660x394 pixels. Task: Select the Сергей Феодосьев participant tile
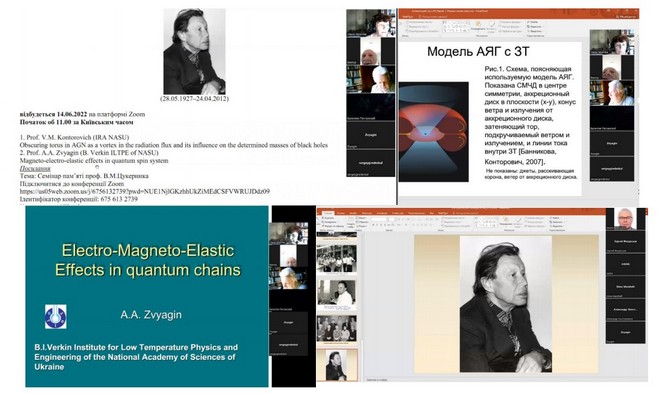pyautogui.click(x=625, y=242)
